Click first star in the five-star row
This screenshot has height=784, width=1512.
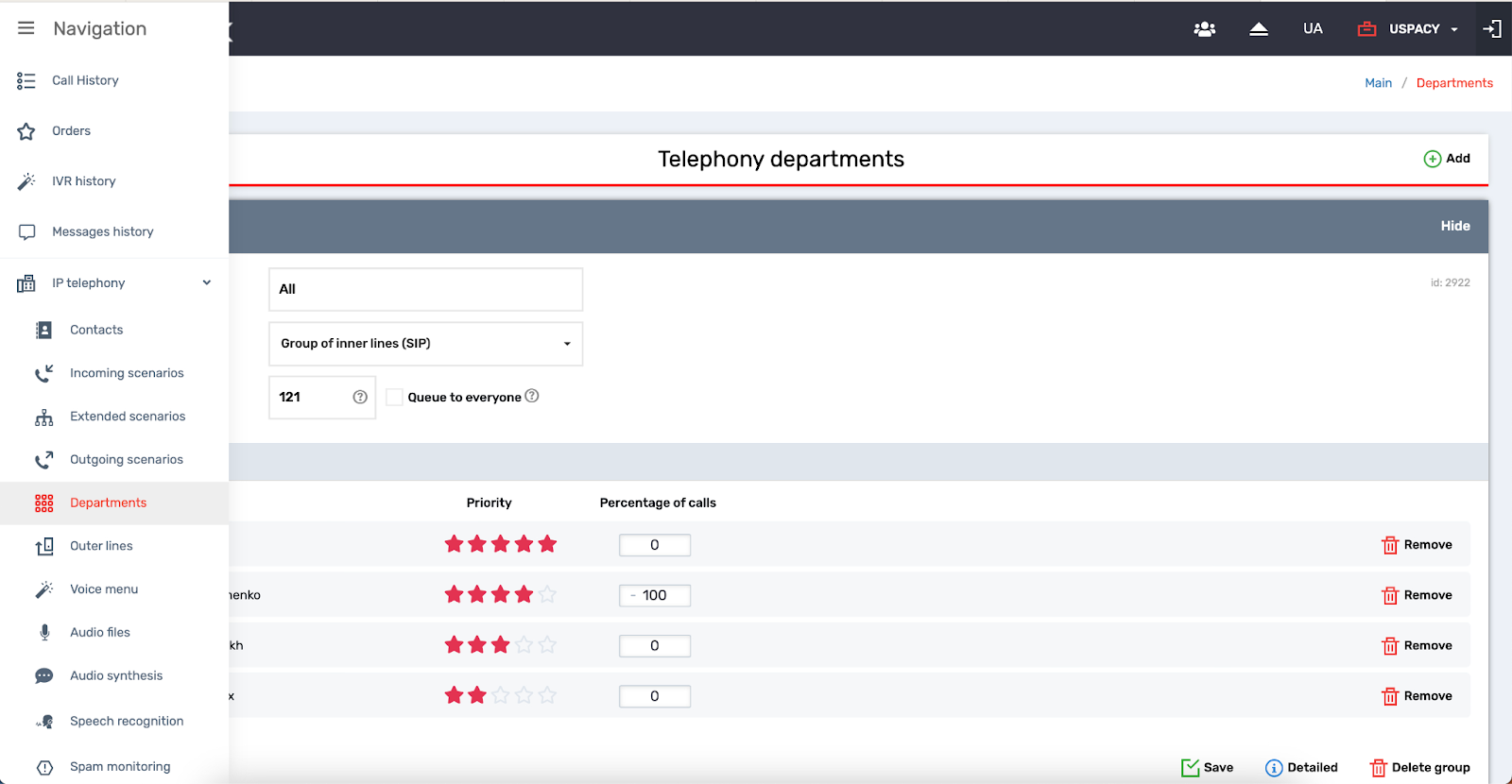tap(455, 544)
